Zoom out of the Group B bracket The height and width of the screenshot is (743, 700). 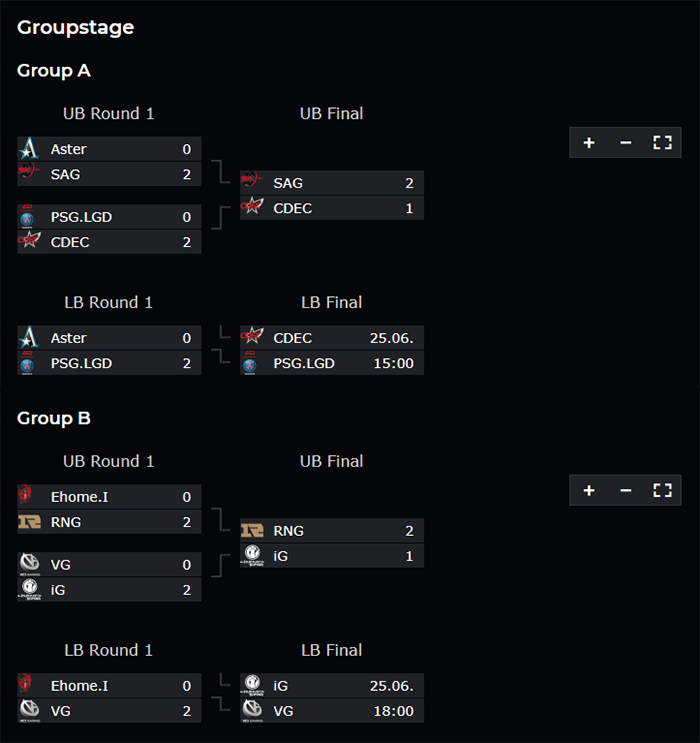626,490
